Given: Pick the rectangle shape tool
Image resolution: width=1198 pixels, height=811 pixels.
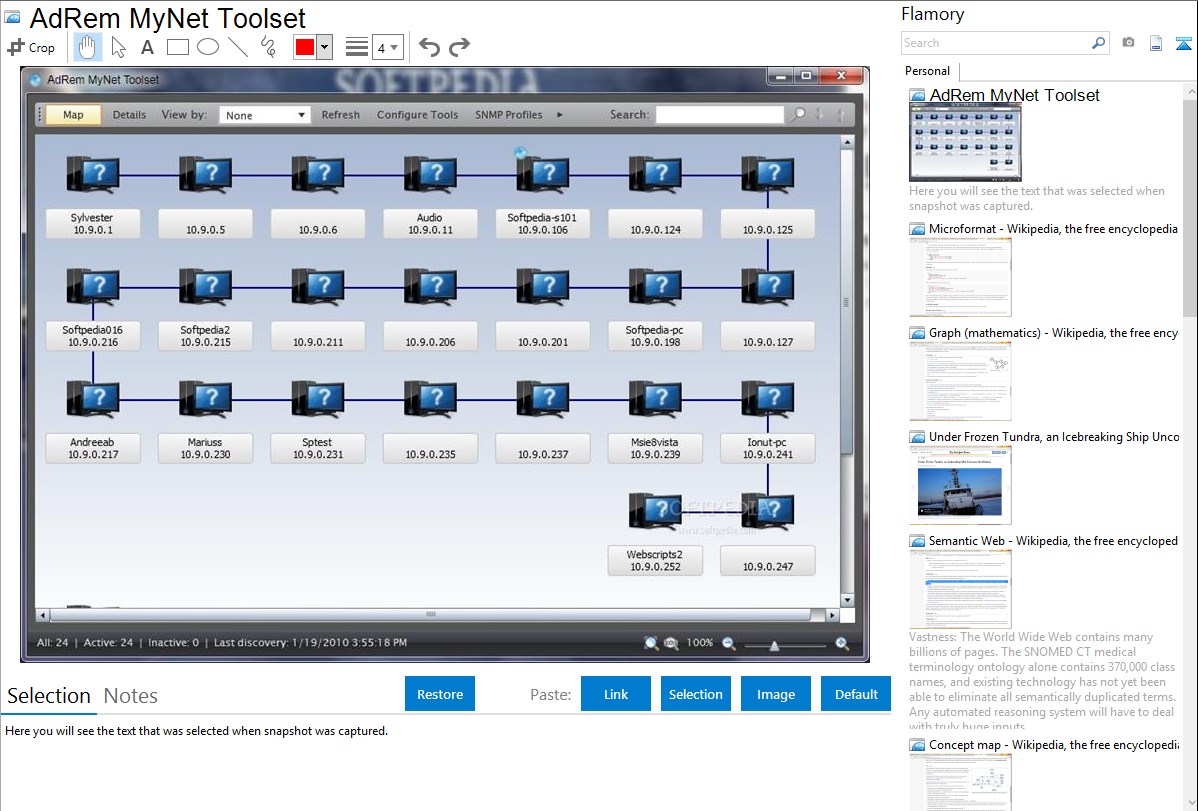Looking at the screenshot, I should point(178,47).
